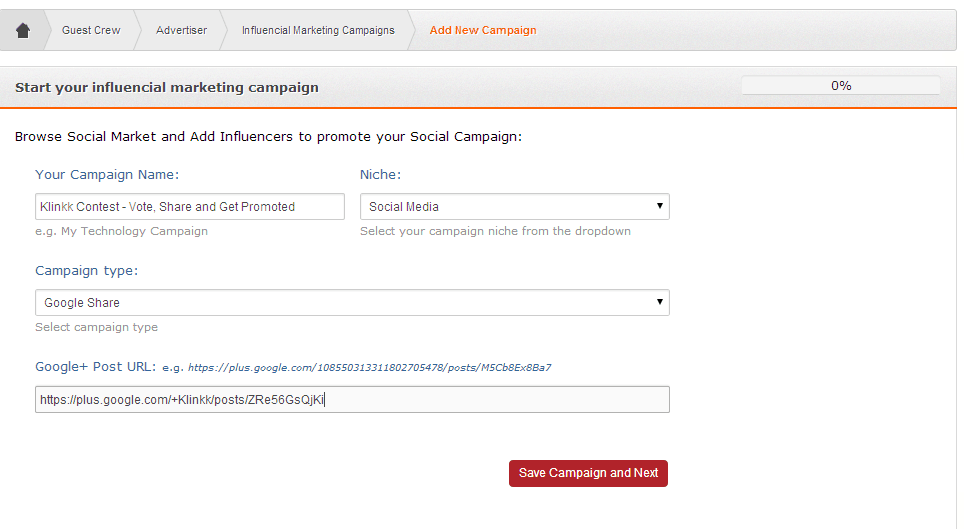964x529 pixels.
Task: Click the Google+ Post URL label
Action: [95, 367]
